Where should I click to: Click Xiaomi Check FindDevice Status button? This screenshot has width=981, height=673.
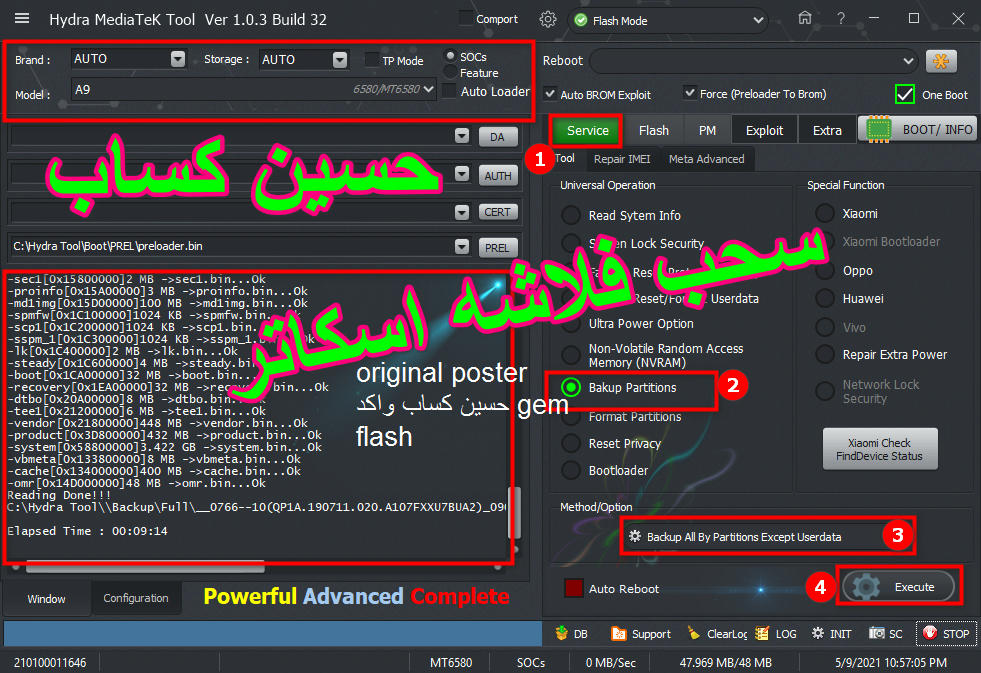pos(879,448)
